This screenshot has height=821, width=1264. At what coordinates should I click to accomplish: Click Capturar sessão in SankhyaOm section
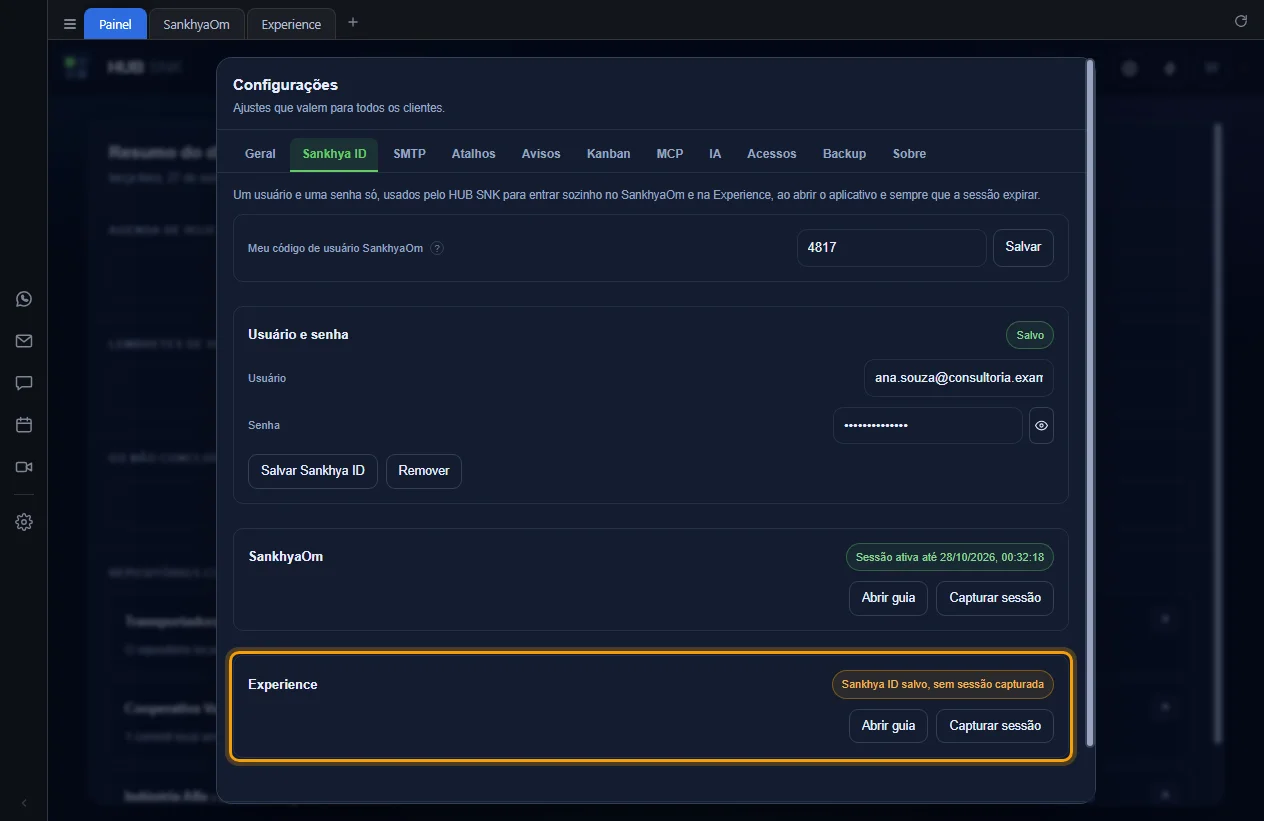[x=995, y=598]
